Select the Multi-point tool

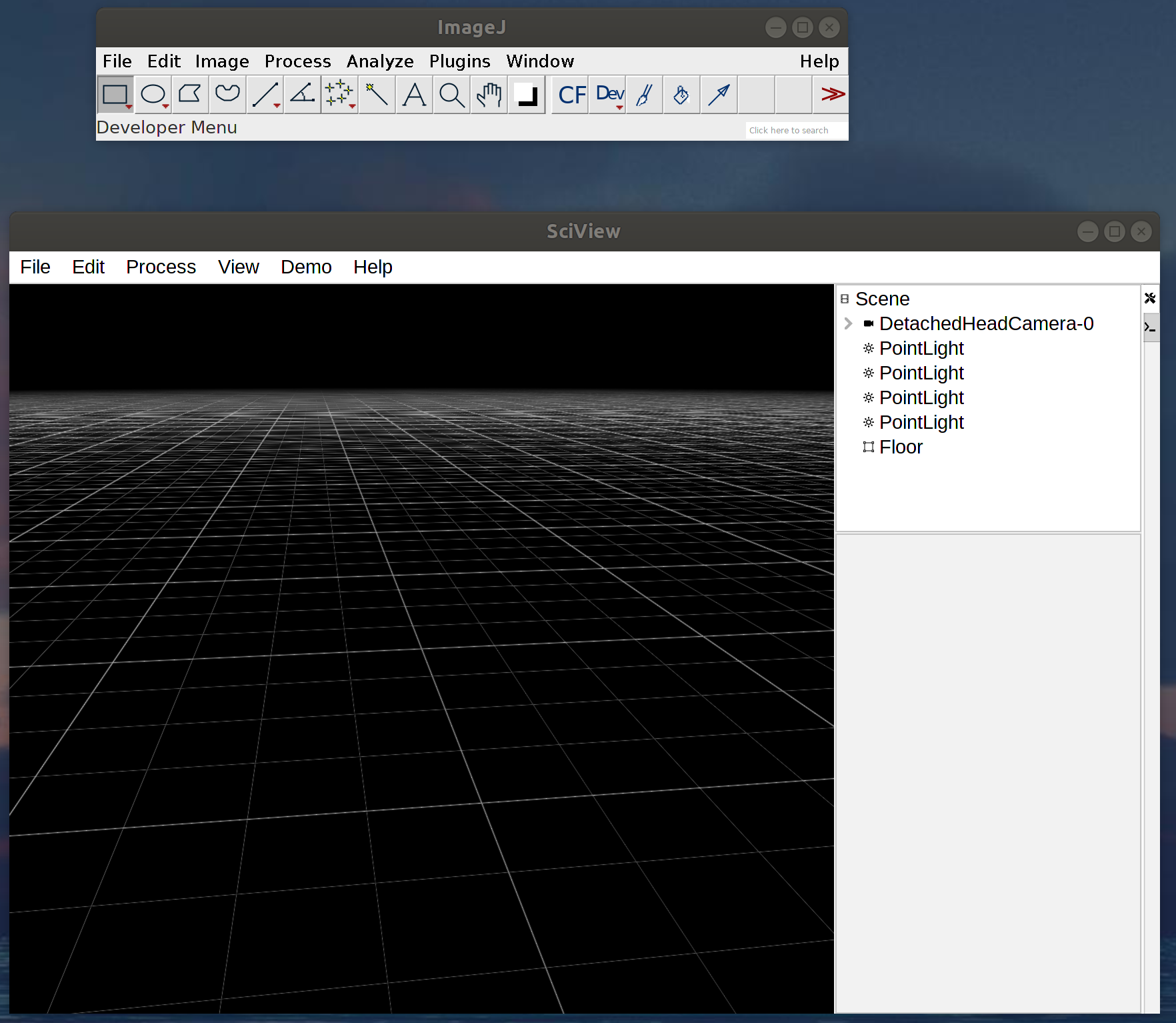tap(340, 95)
